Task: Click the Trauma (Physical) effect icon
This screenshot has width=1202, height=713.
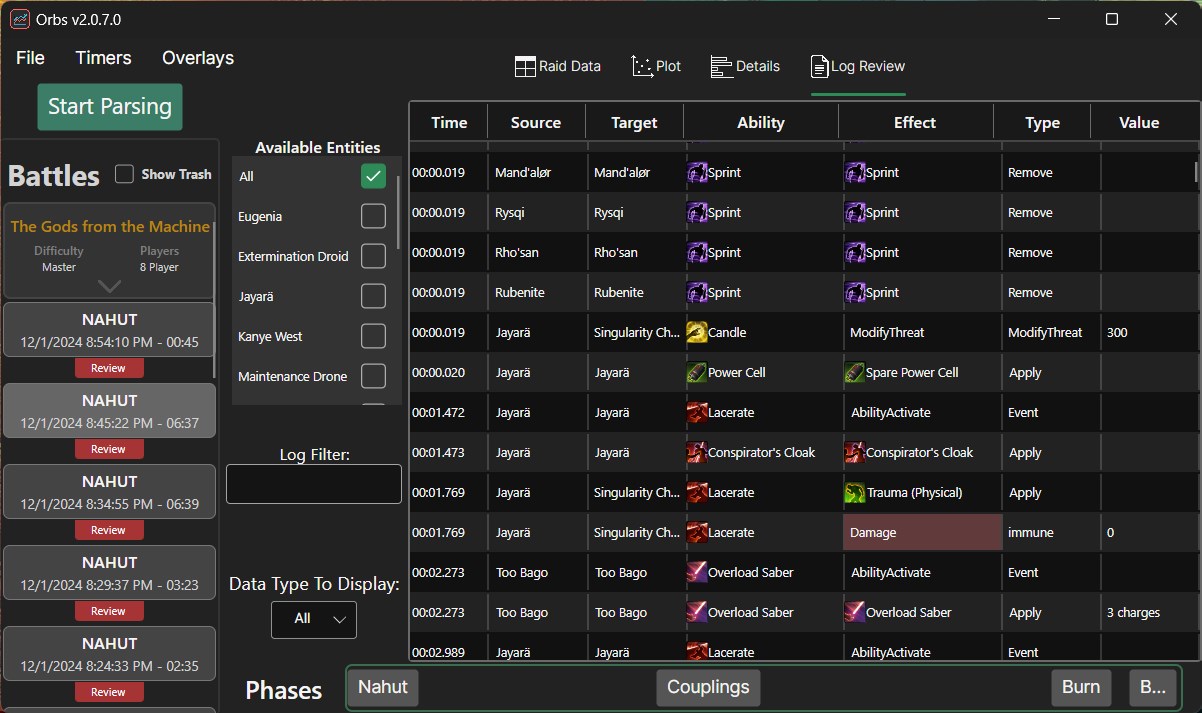Action: coord(855,493)
